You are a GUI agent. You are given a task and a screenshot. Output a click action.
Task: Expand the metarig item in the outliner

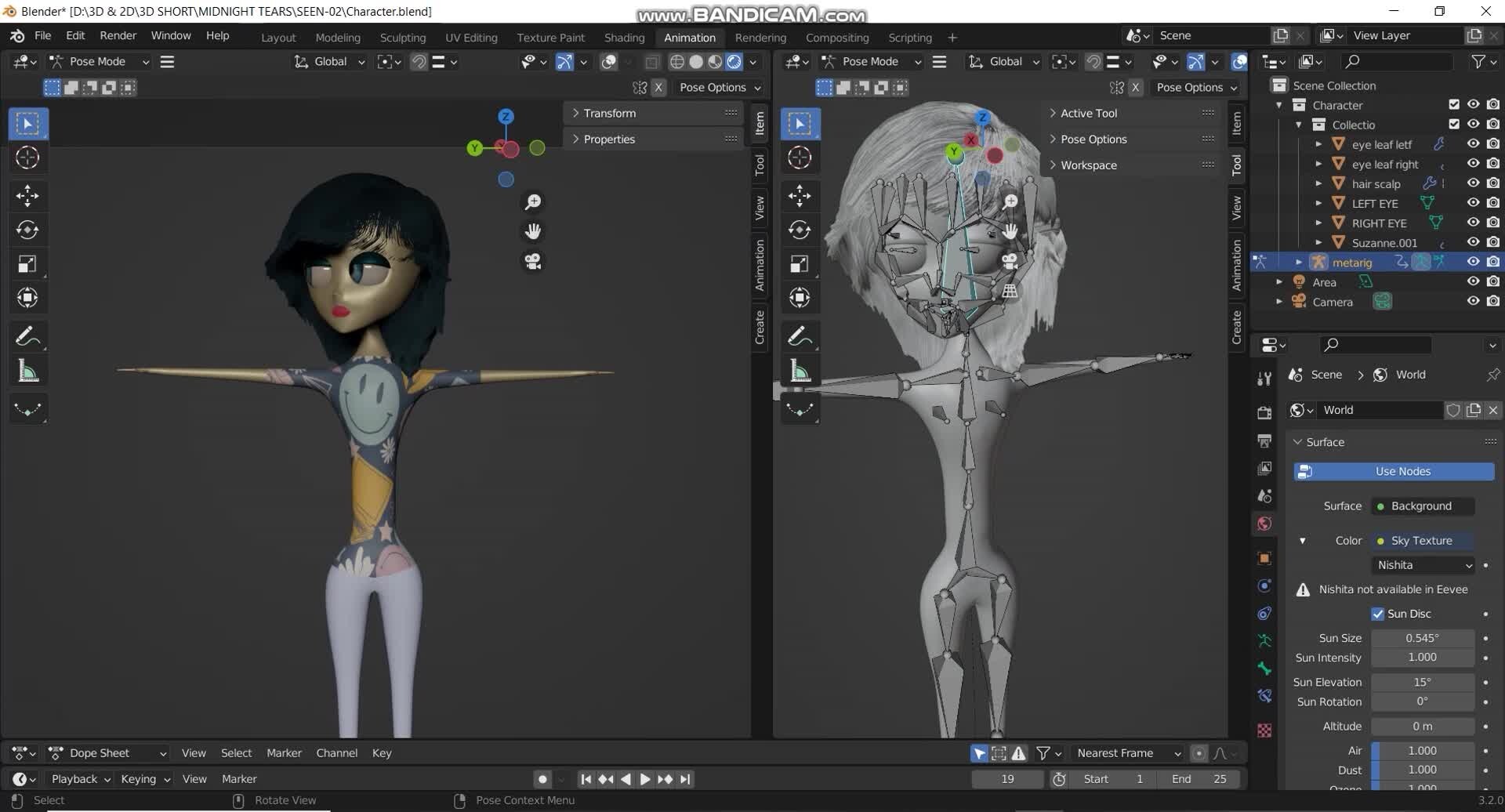(1299, 262)
